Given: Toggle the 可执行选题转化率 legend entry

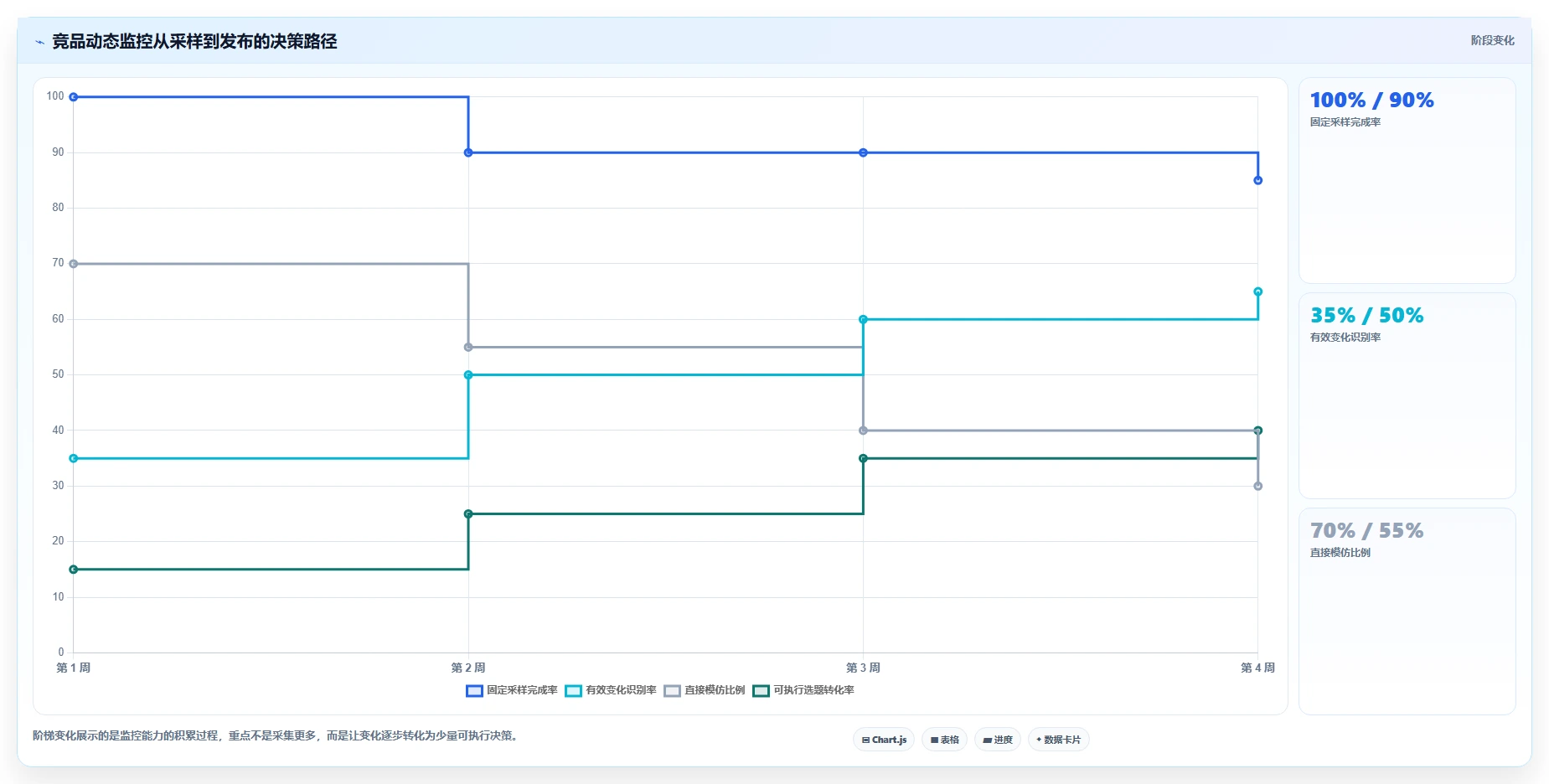Looking at the screenshot, I should [x=803, y=690].
